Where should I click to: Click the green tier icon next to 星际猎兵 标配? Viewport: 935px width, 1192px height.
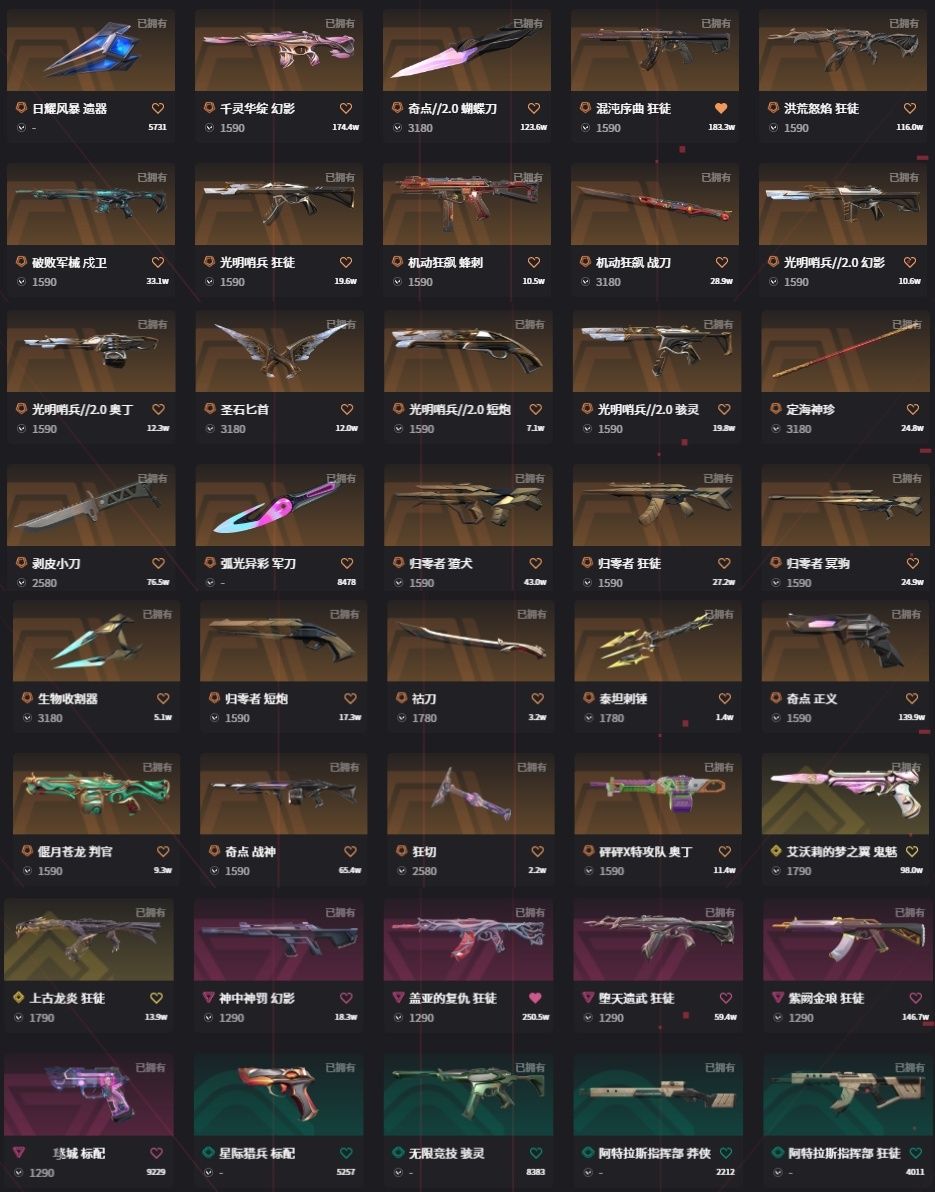(208, 1152)
